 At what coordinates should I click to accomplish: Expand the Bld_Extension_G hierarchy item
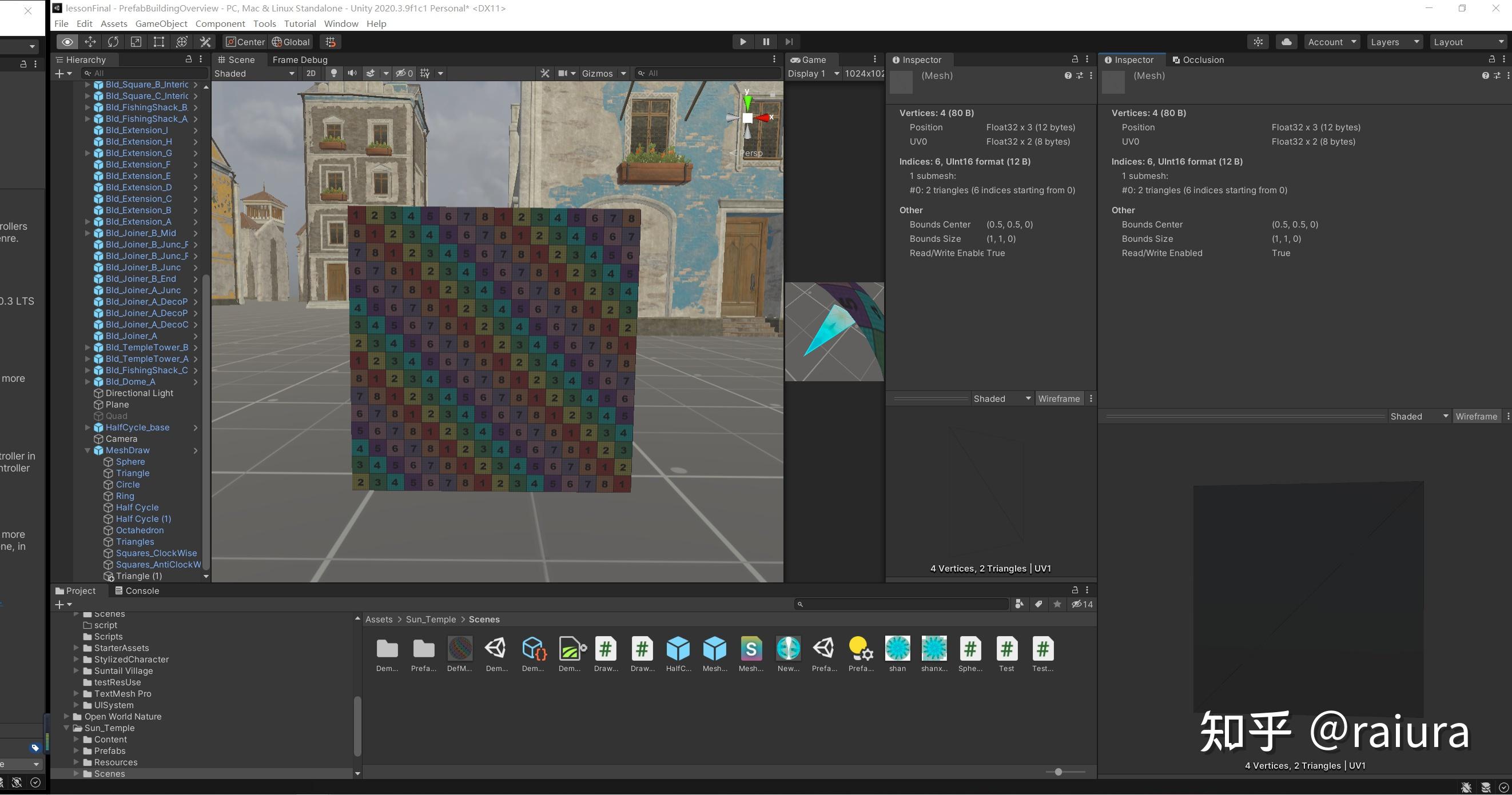click(87, 153)
